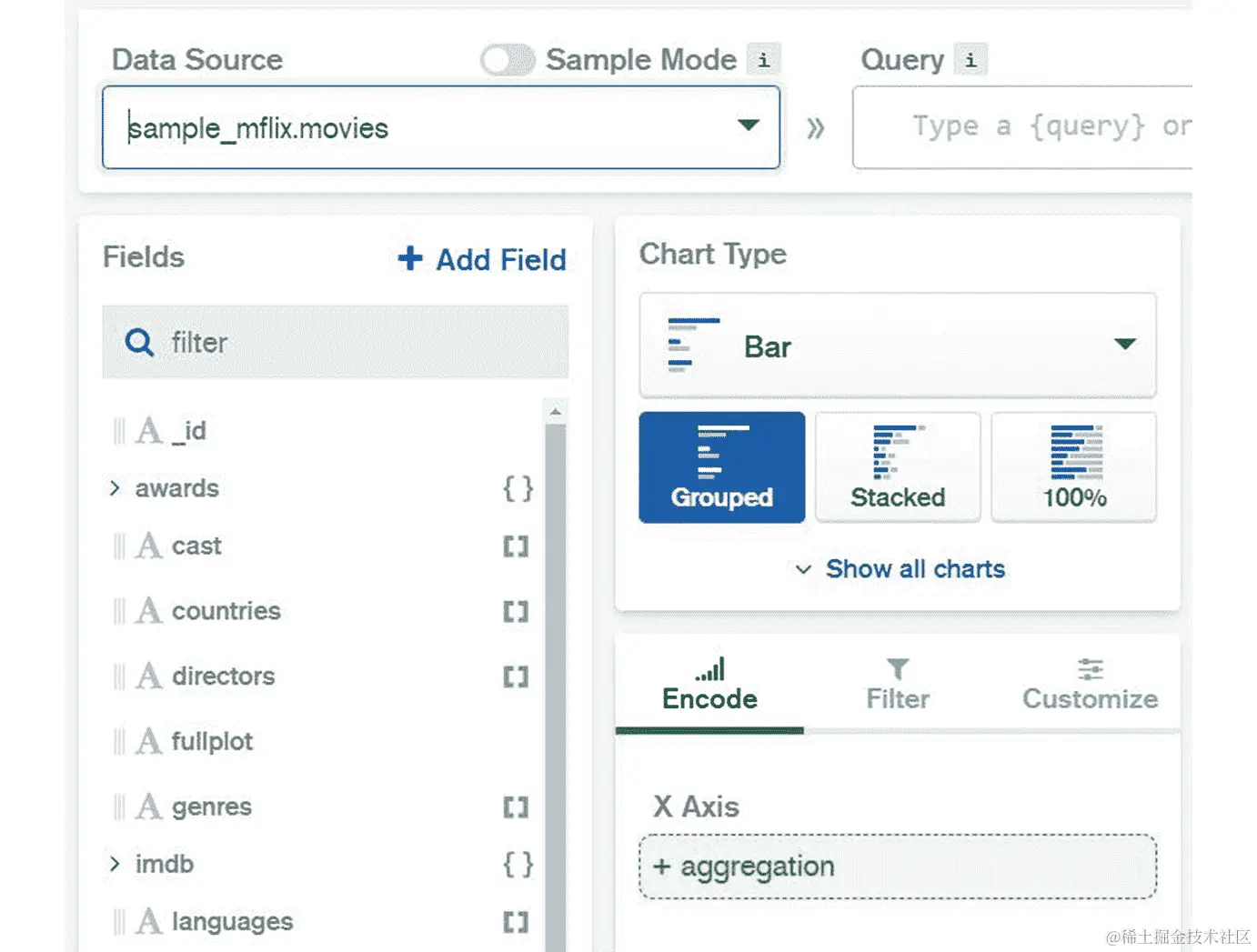Click the Add Field button
Viewport: 1257px width, 952px height.
(x=482, y=259)
